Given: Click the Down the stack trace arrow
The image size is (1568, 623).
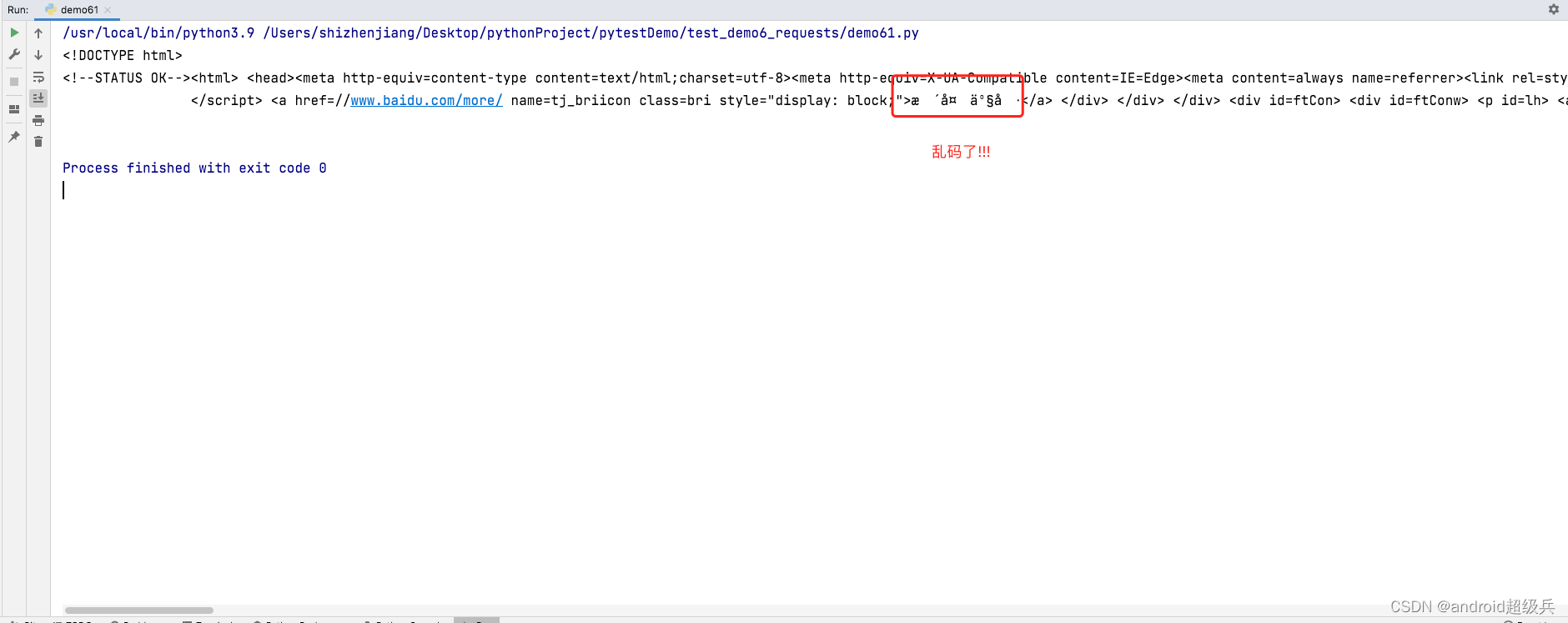Looking at the screenshot, I should tap(38, 55).
